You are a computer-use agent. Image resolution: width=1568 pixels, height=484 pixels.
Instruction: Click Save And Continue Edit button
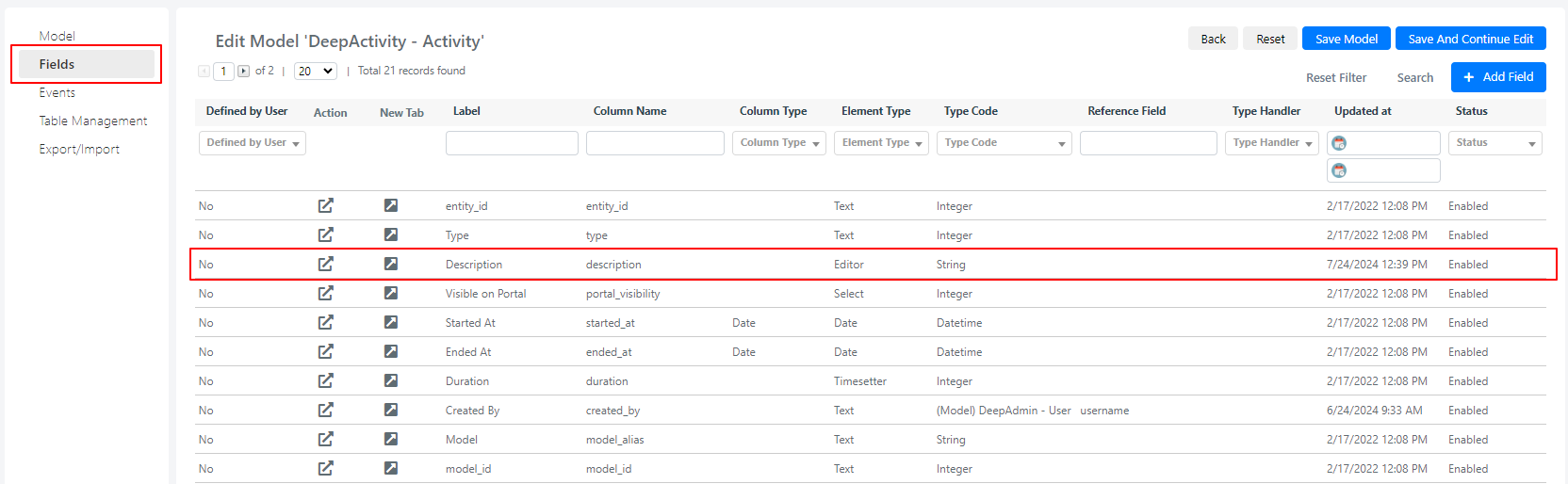[x=1471, y=39]
